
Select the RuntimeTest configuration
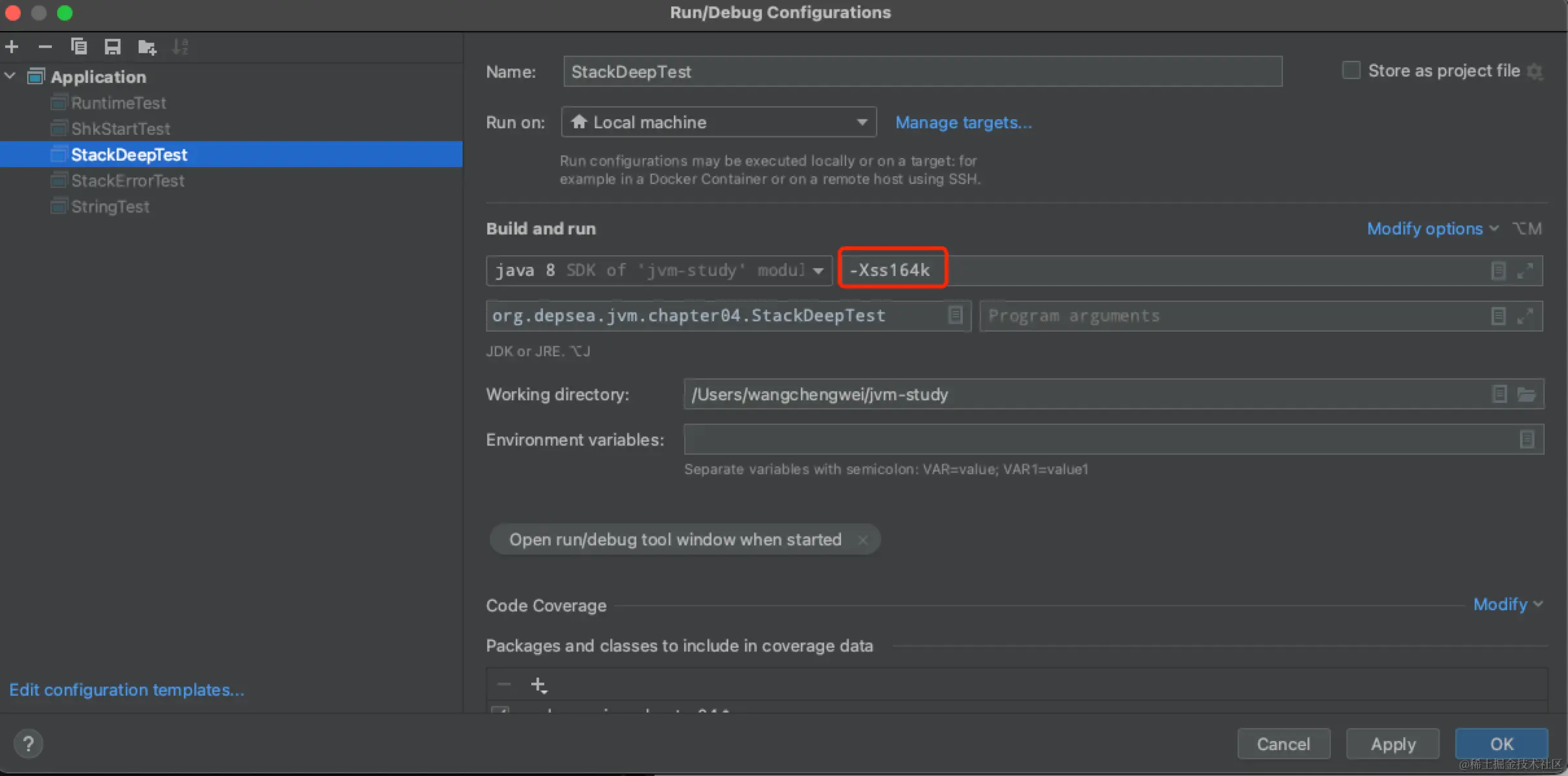click(119, 103)
